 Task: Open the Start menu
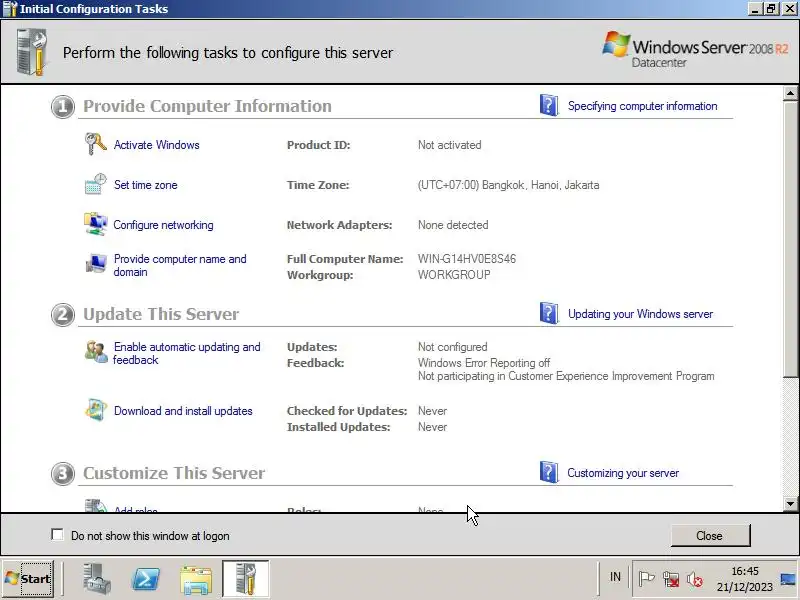point(28,579)
